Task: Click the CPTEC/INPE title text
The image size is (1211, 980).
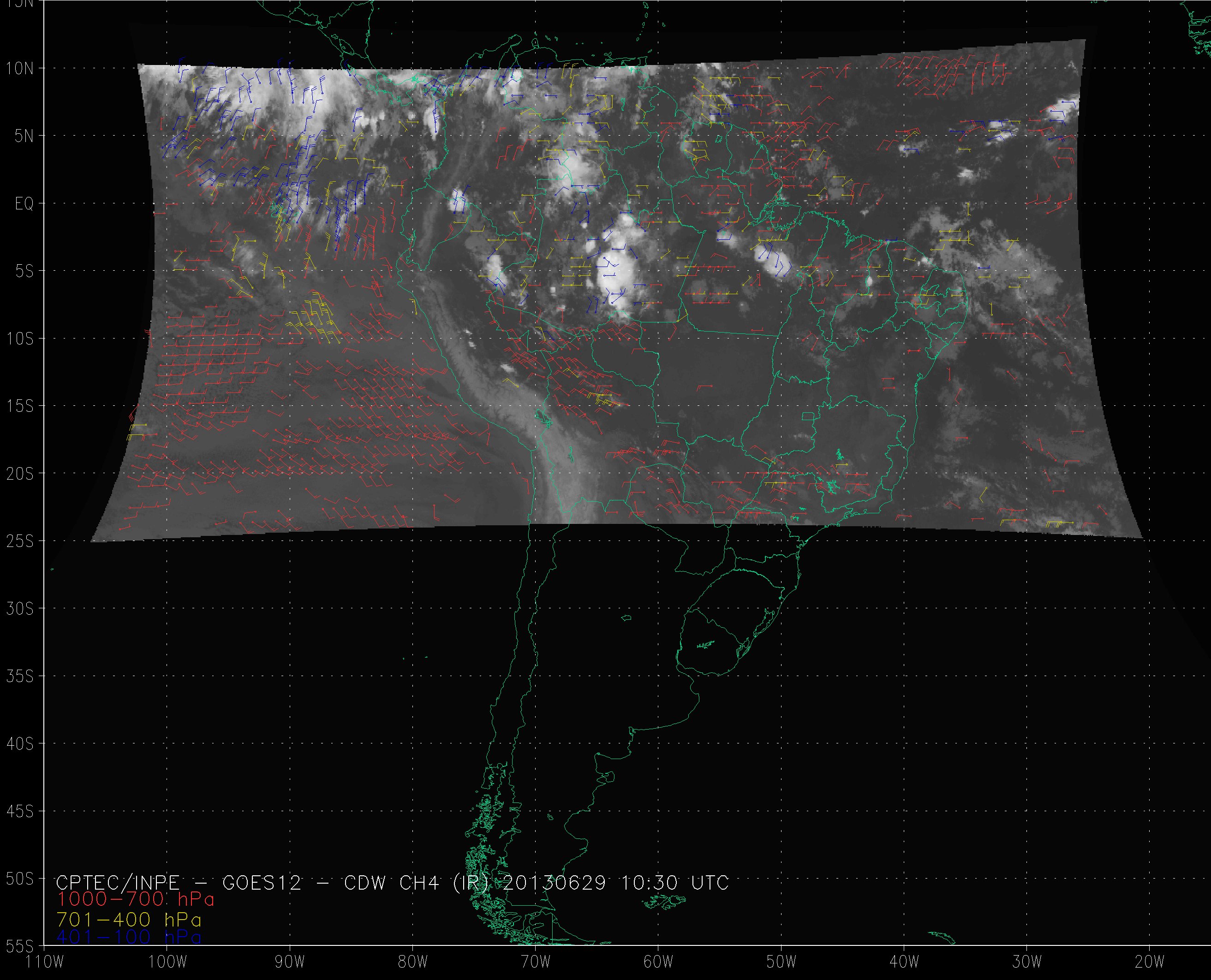Action: coord(118,882)
